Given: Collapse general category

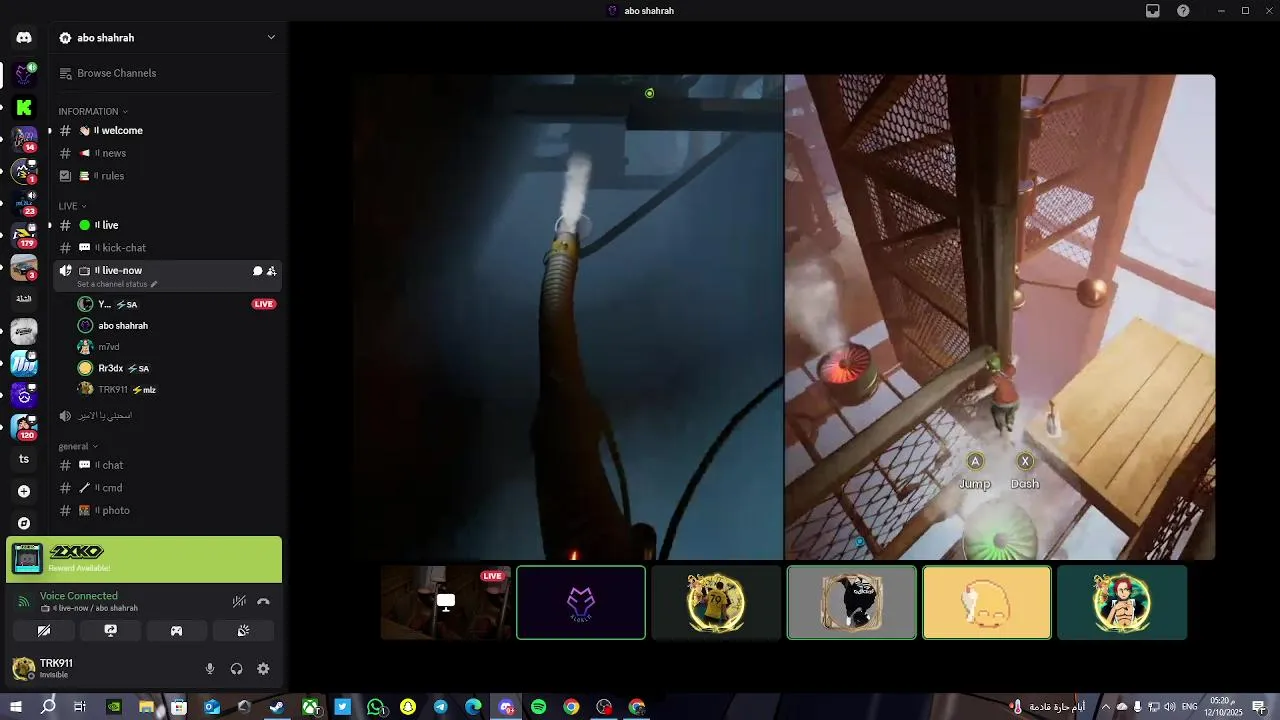Looking at the screenshot, I should pos(78,446).
